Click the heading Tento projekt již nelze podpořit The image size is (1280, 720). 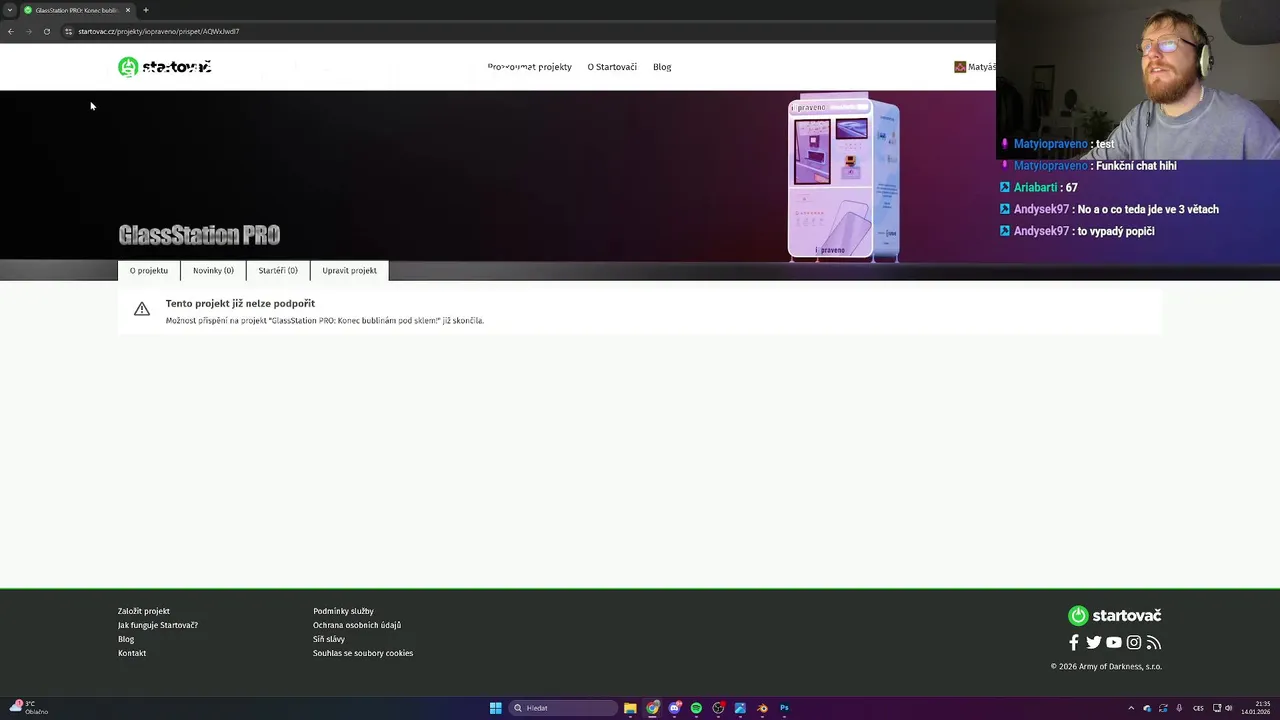240,303
